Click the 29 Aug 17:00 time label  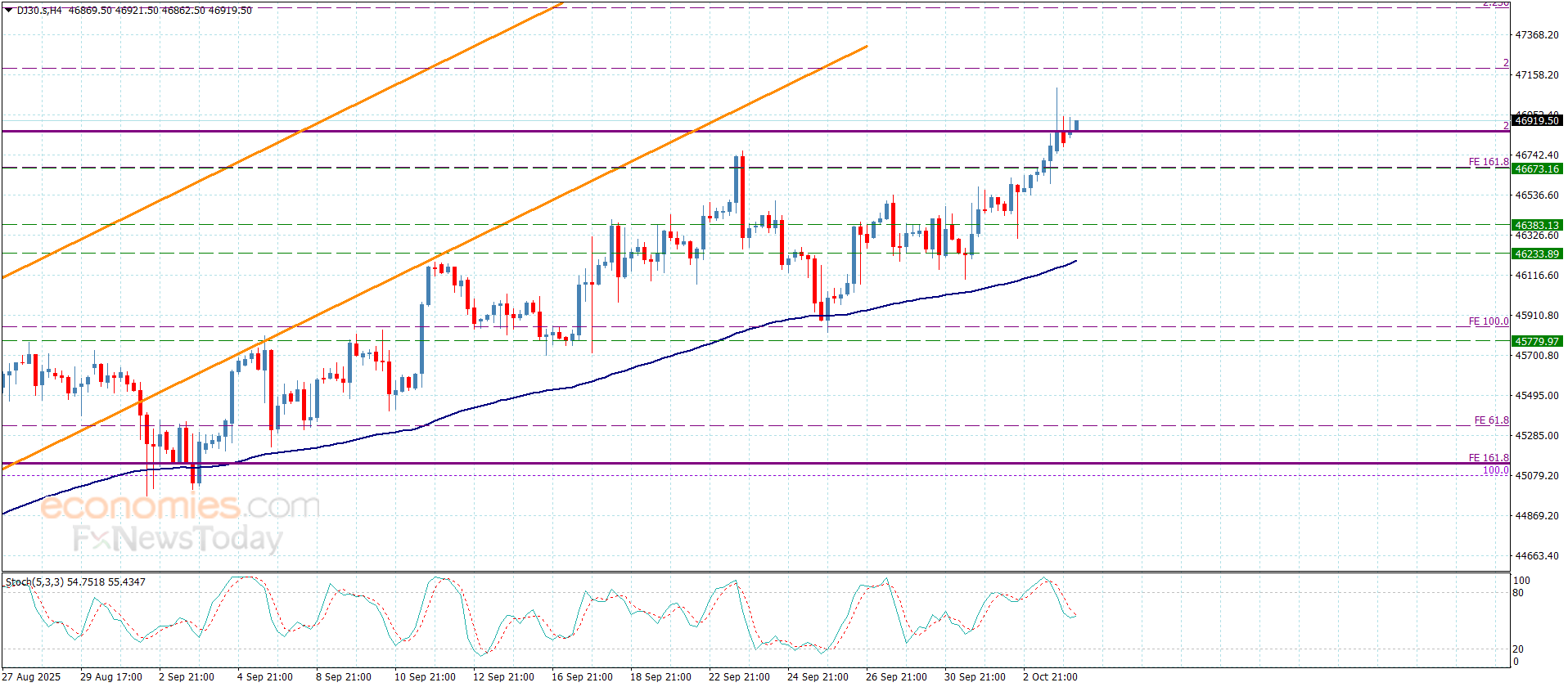tap(111, 676)
